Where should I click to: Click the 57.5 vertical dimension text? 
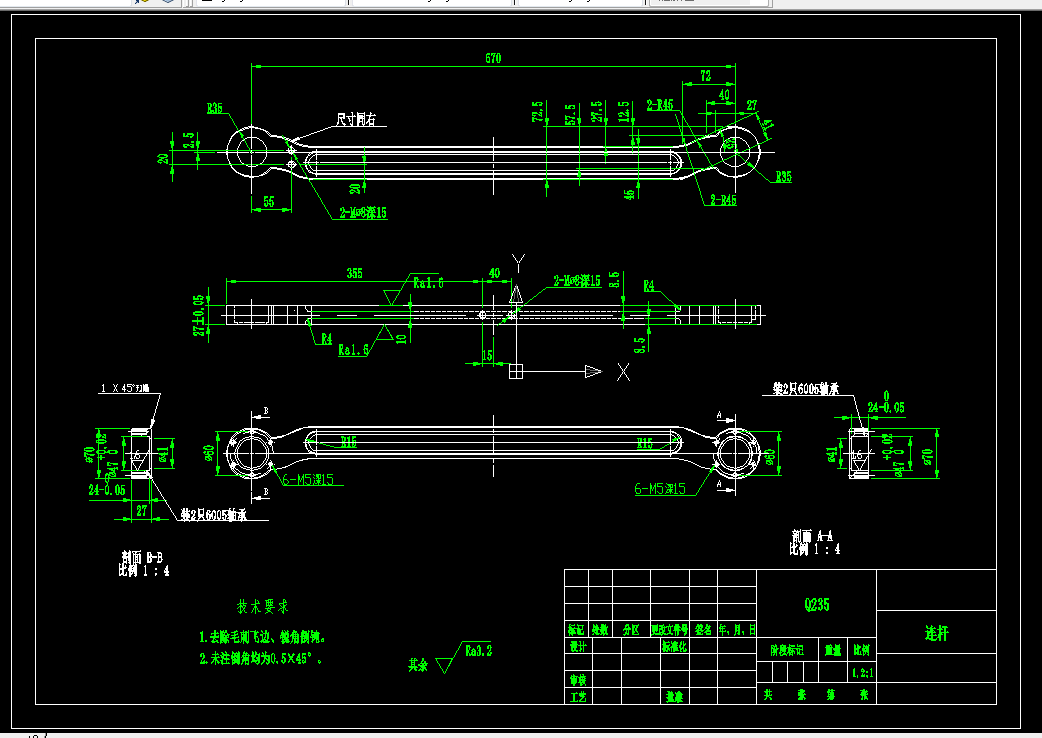570,114
